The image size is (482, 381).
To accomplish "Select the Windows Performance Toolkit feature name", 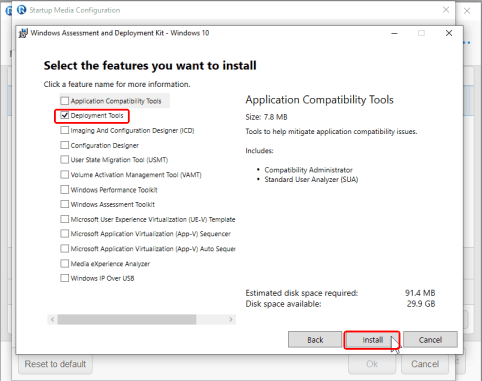I will tap(114, 190).
